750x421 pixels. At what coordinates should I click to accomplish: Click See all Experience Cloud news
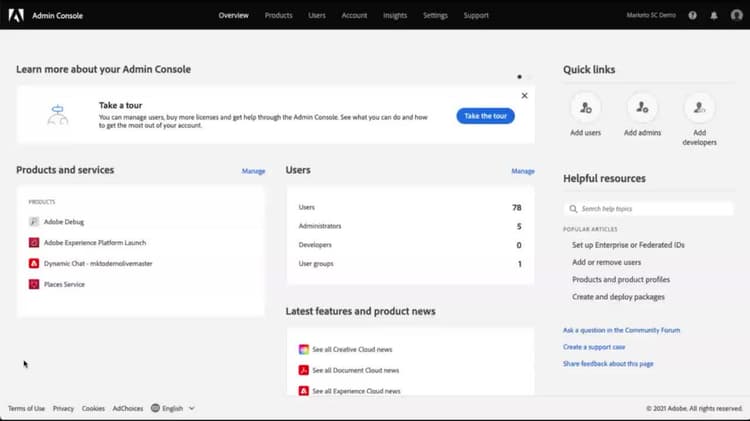(356, 391)
